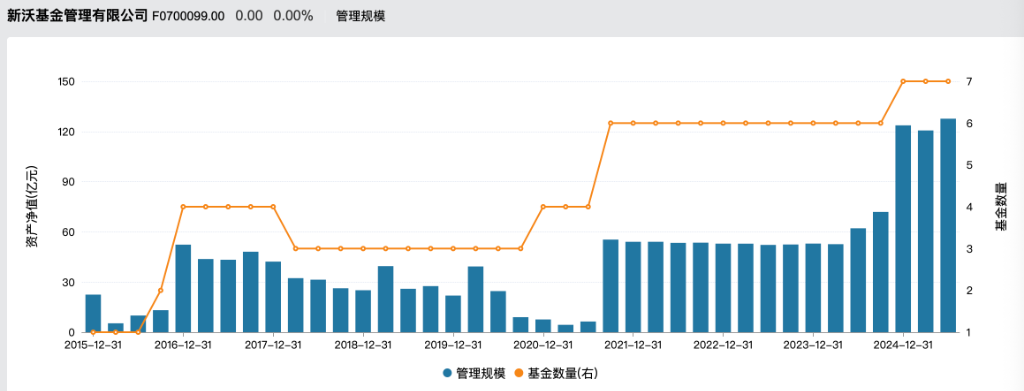This screenshot has width=1024, height=391.
Task: Click the blue bar at 2022-12-31
Action: click(x=723, y=288)
